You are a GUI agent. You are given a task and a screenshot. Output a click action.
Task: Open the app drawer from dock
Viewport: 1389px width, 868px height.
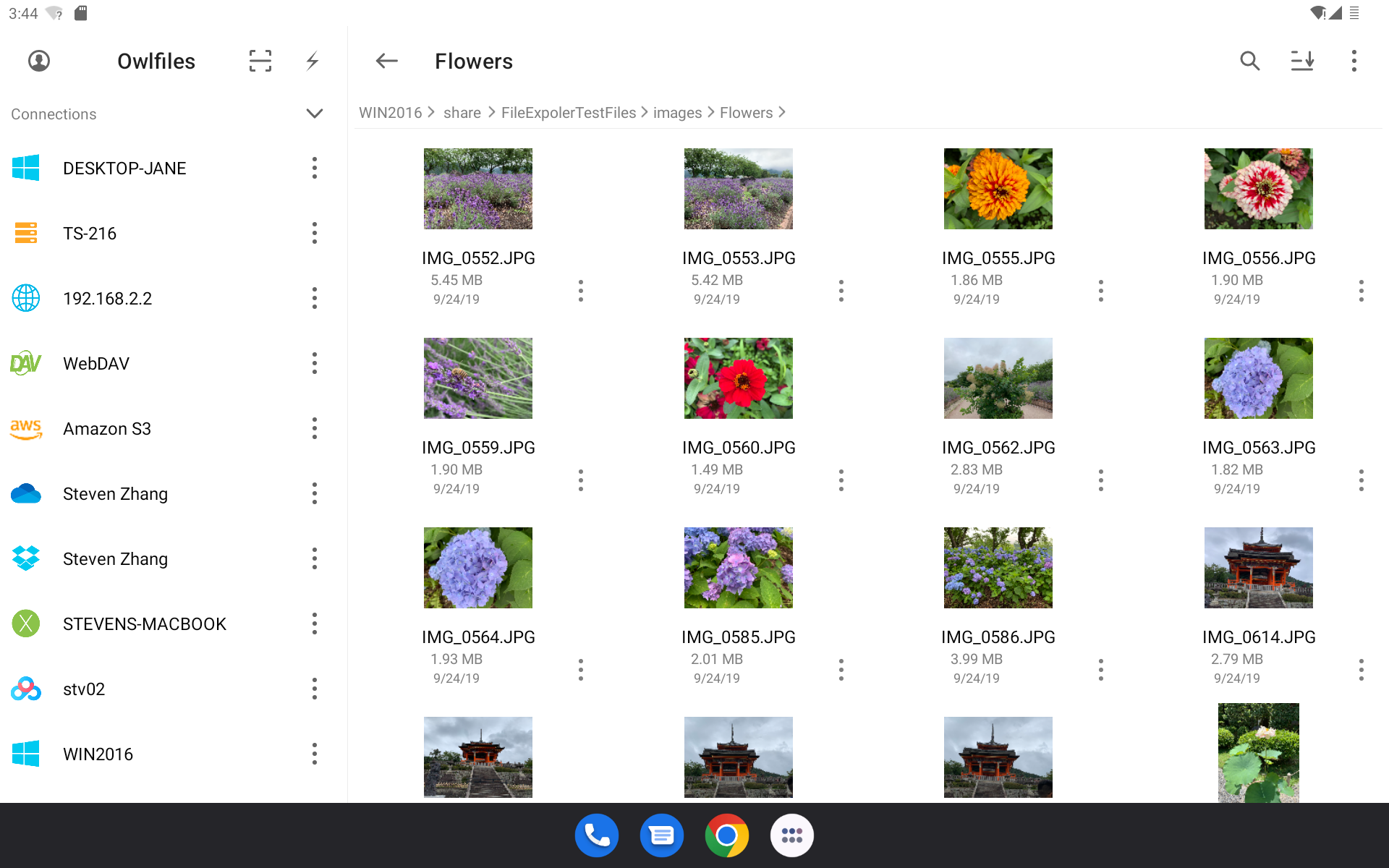(792, 835)
